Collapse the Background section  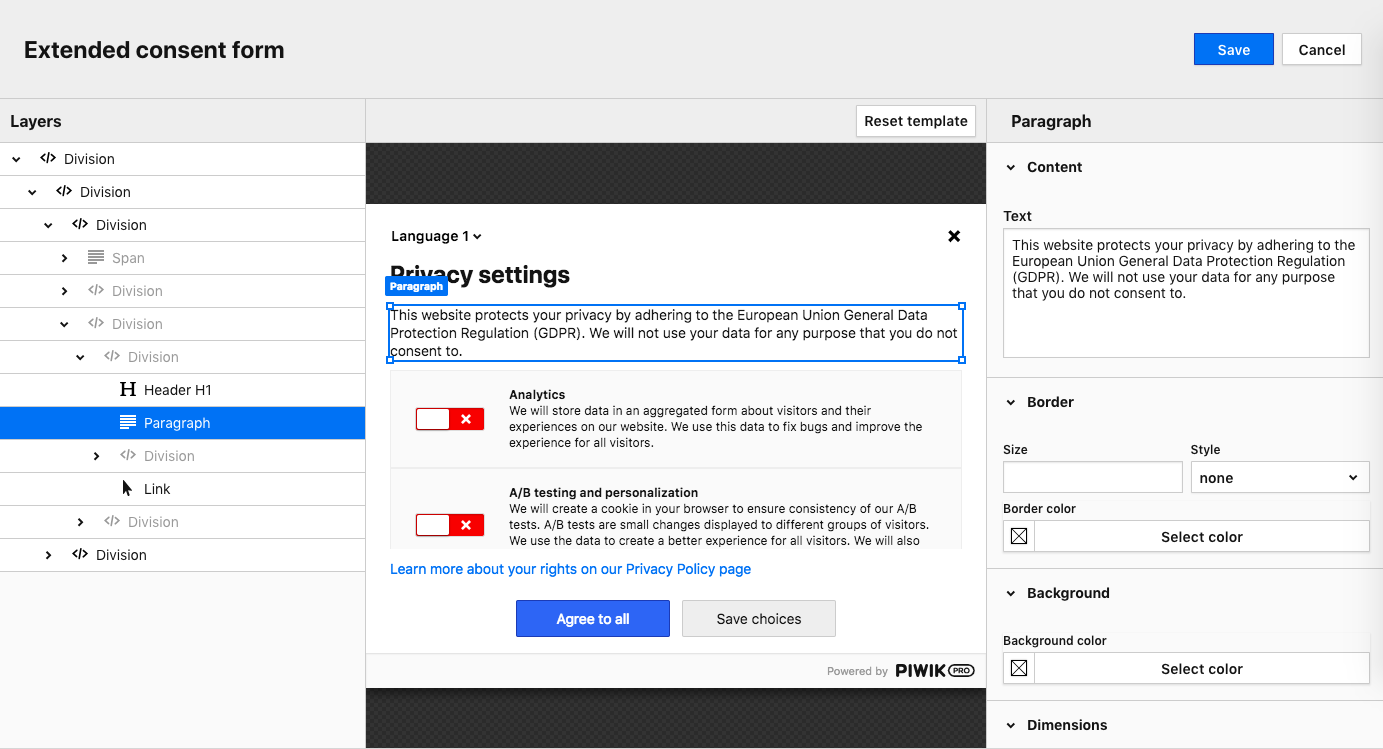(x=1011, y=593)
